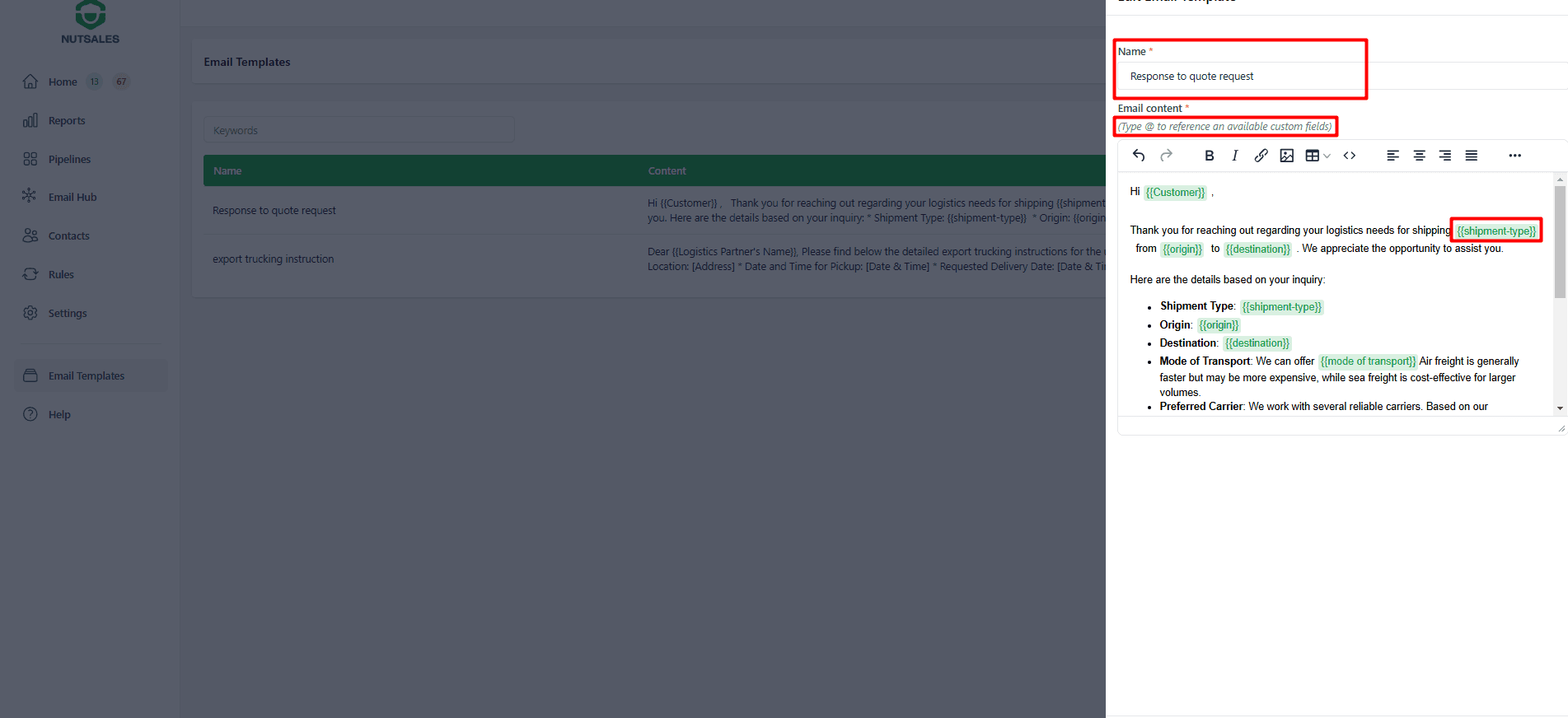Screen dimensions: 1568x718
Task: Open the Pipelines grid icon
Action: tap(30, 159)
